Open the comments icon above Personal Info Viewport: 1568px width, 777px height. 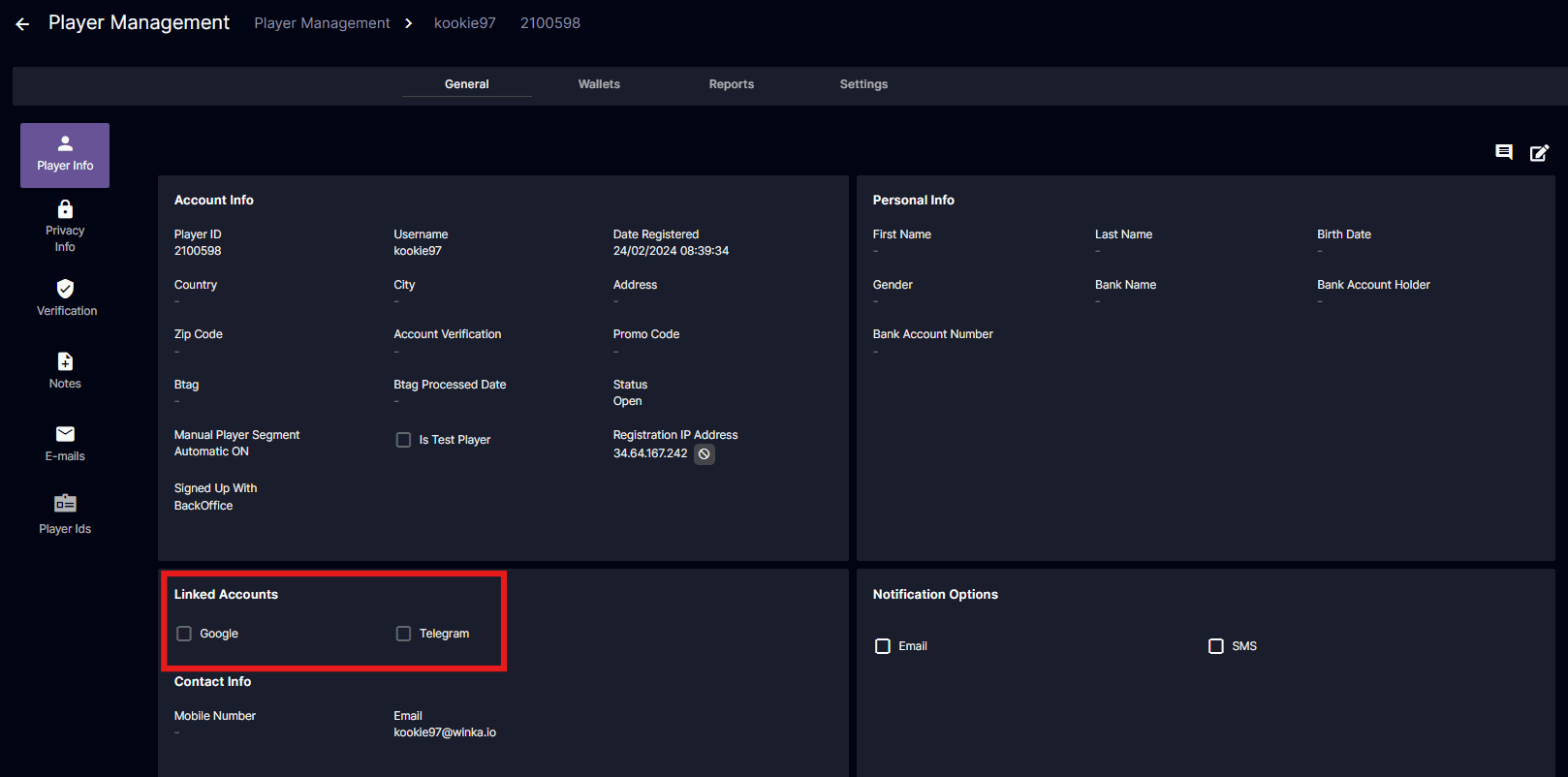[1504, 152]
